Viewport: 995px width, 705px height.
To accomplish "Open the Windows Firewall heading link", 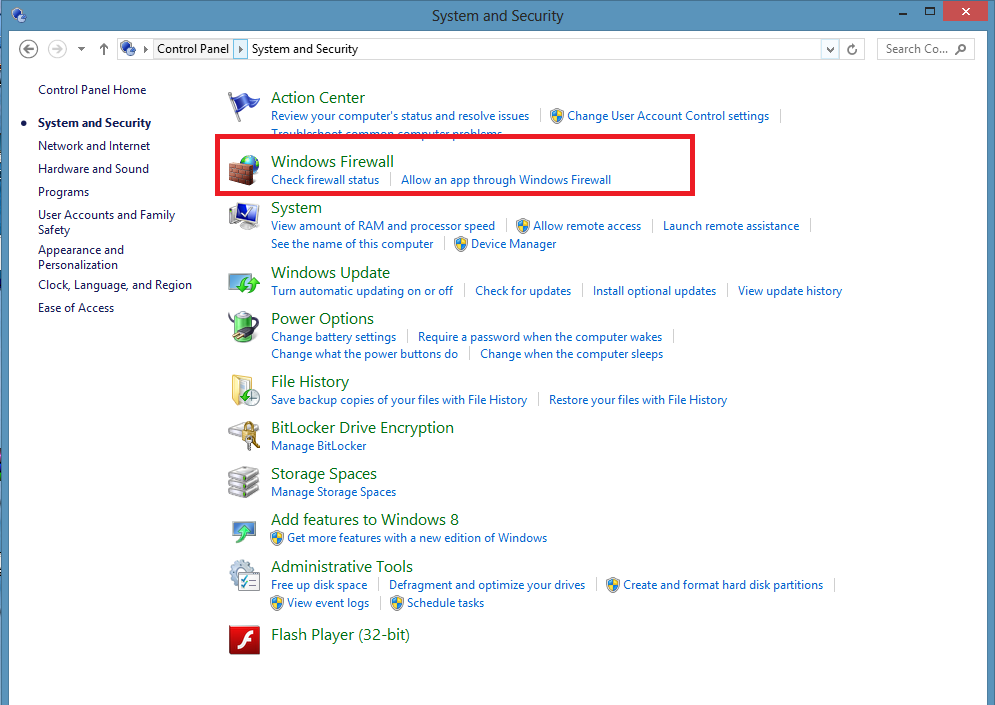I will (x=333, y=162).
